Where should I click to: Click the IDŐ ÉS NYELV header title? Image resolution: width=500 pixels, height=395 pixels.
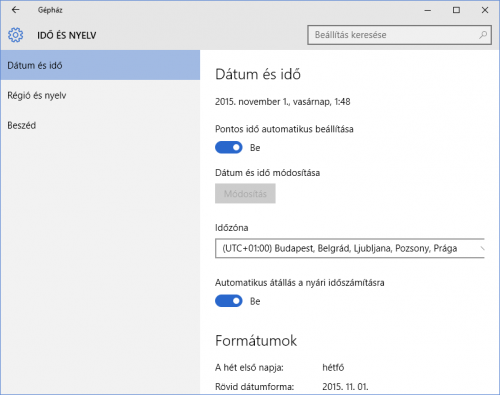(67, 35)
